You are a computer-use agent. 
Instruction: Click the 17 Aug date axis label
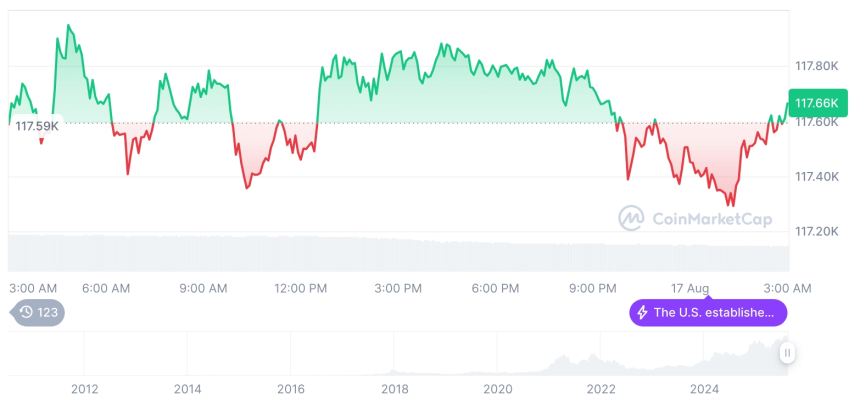690,288
